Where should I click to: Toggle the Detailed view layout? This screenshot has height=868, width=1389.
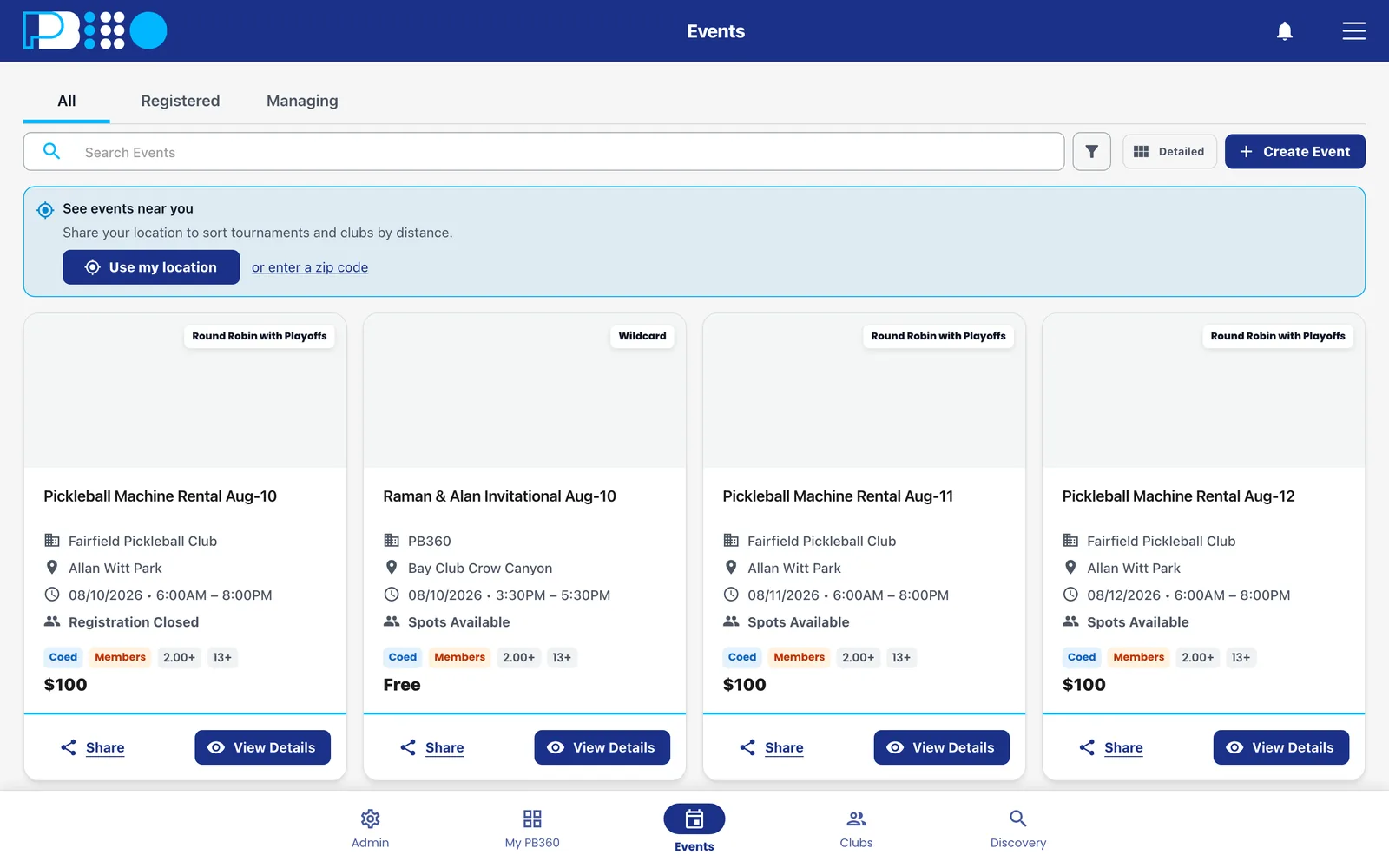click(x=1169, y=151)
